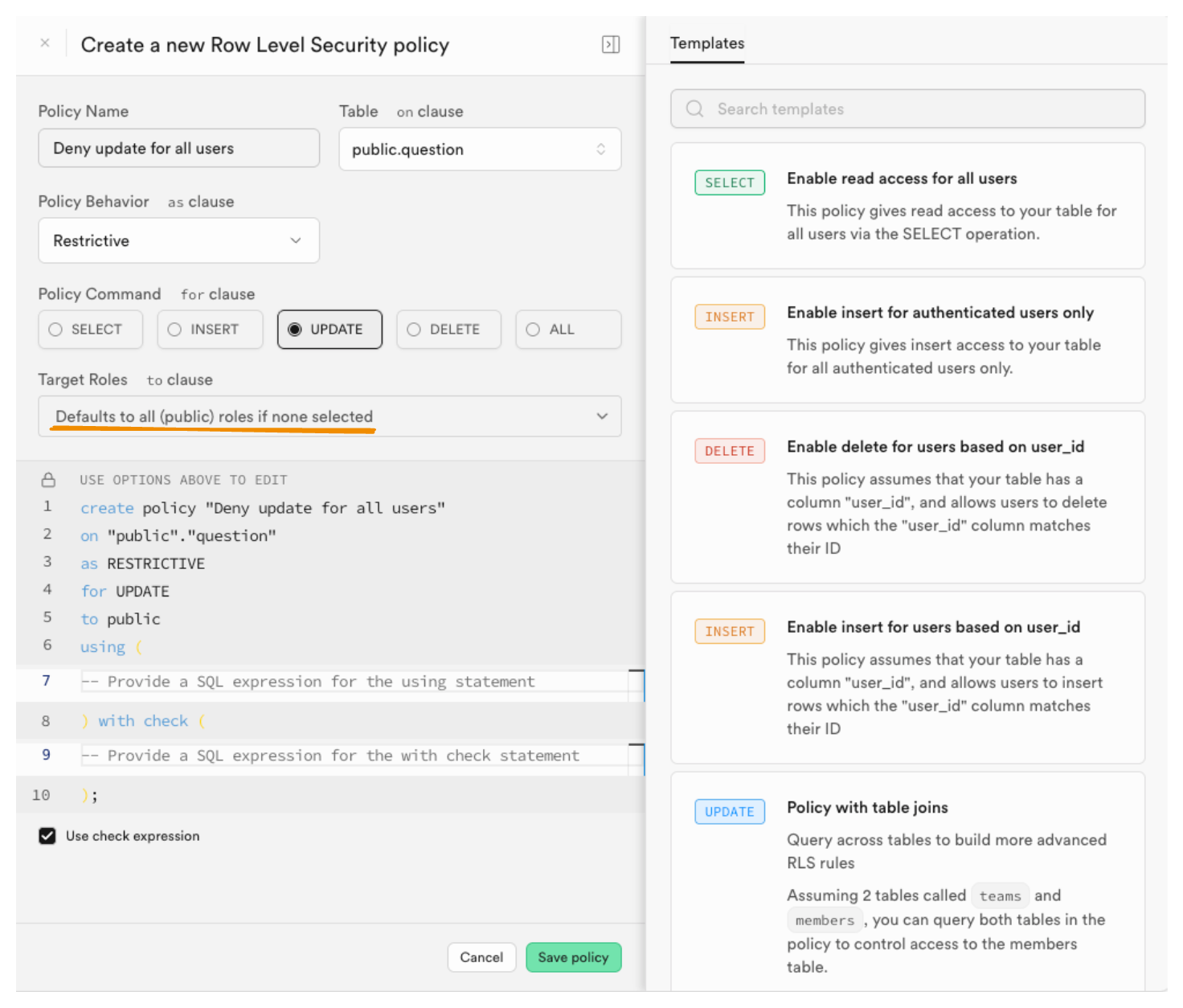Select the SELECT policy command radio
This screenshot has width=1183, height=1008.
(x=55, y=330)
